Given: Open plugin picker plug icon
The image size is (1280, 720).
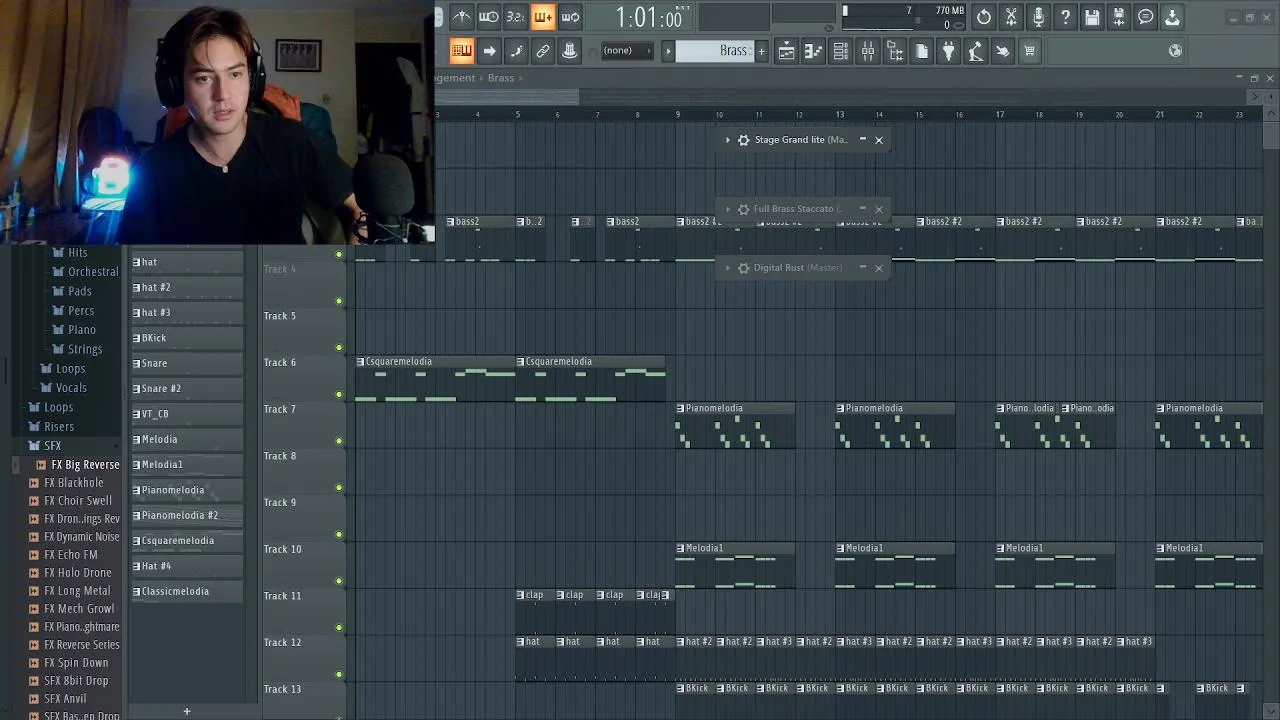Looking at the screenshot, I should tap(948, 51).
